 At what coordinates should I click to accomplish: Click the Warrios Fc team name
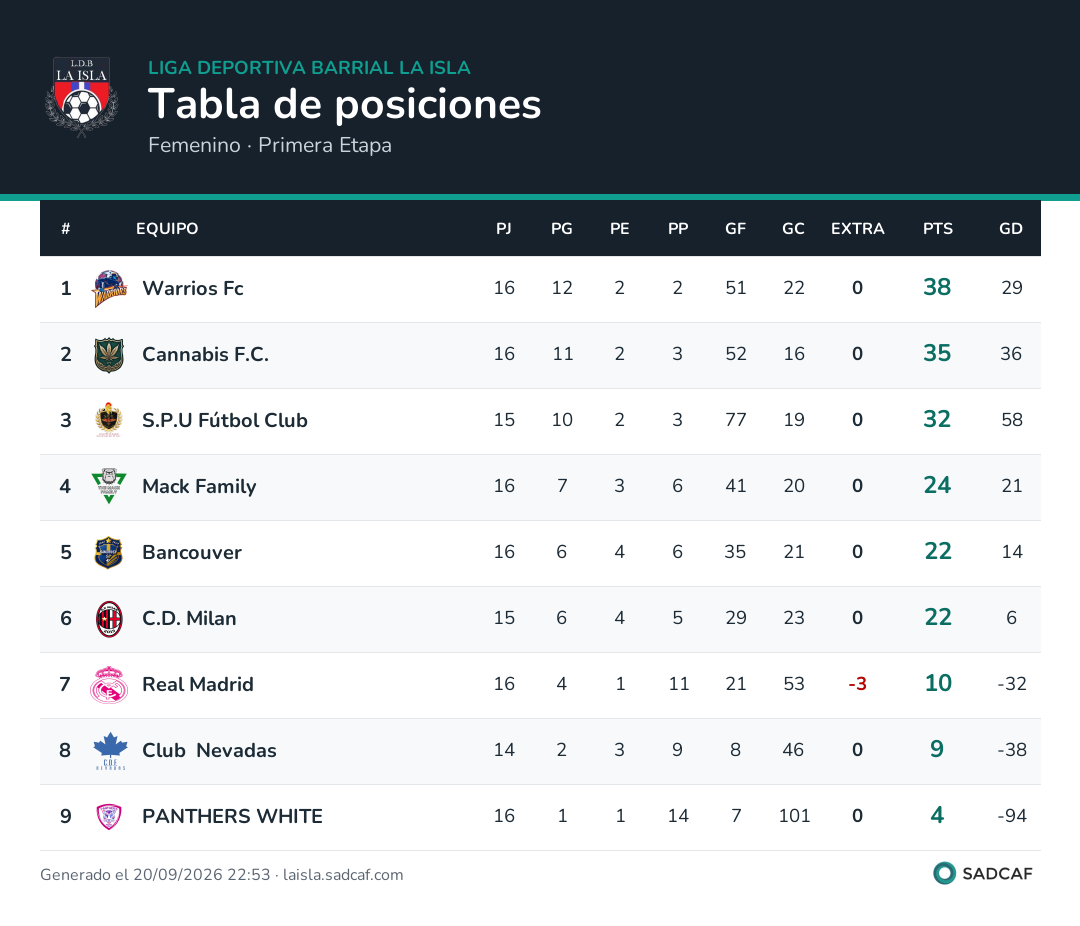[x=193, y=288]
